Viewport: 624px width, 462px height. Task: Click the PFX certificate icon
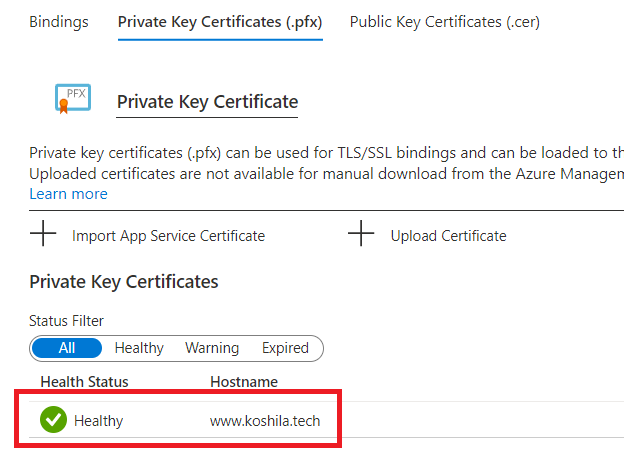click(73, 98)
